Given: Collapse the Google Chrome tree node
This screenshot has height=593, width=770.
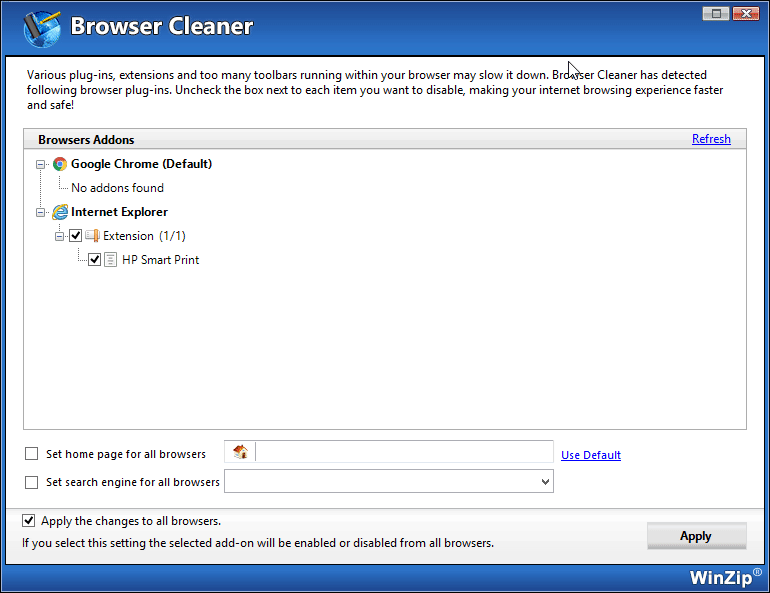Looking at the screenshot, I should [41, 164].
